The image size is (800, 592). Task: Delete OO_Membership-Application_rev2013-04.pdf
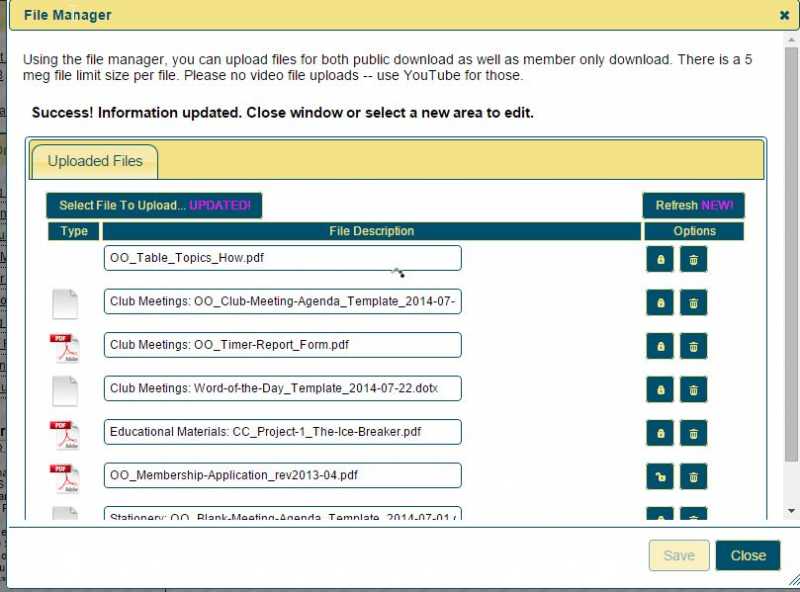(x=693, y=476)
